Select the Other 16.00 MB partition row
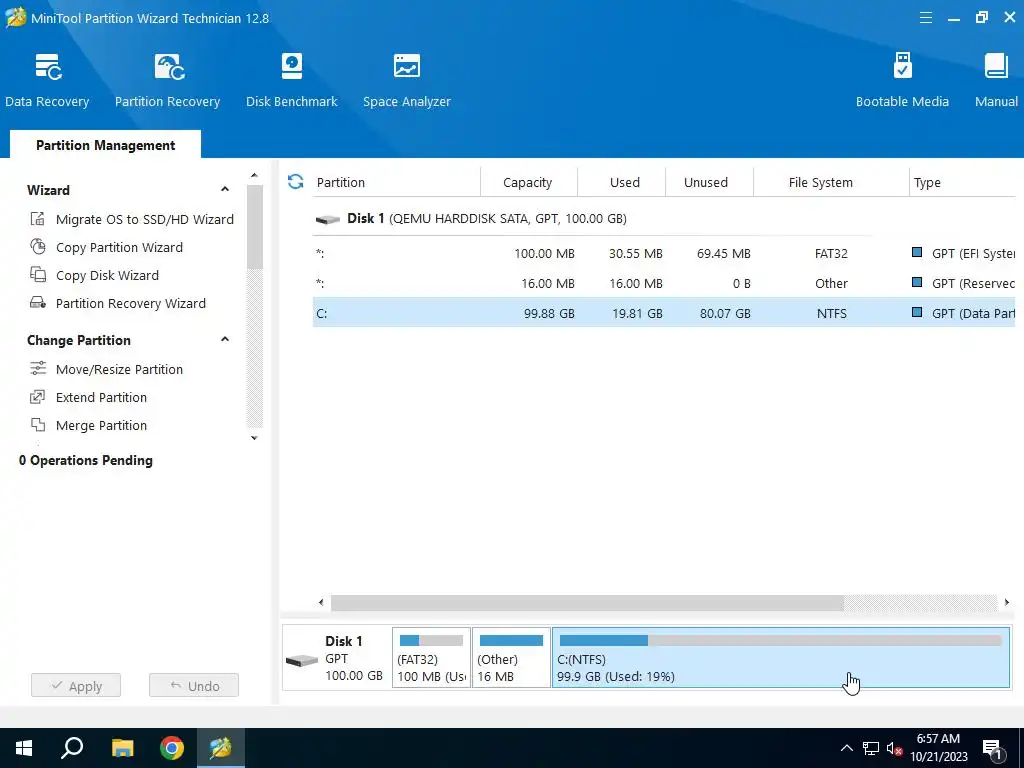 (x=664, y=283)
